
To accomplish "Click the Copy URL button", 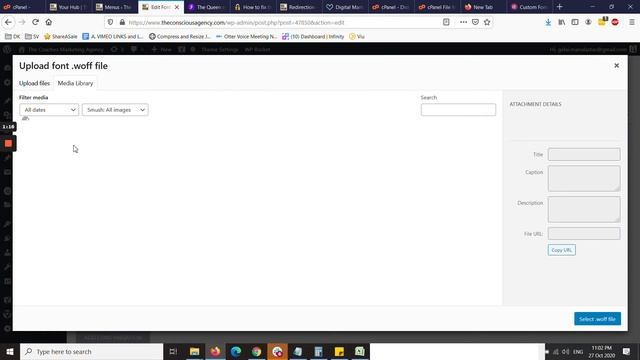I will 562,250.
